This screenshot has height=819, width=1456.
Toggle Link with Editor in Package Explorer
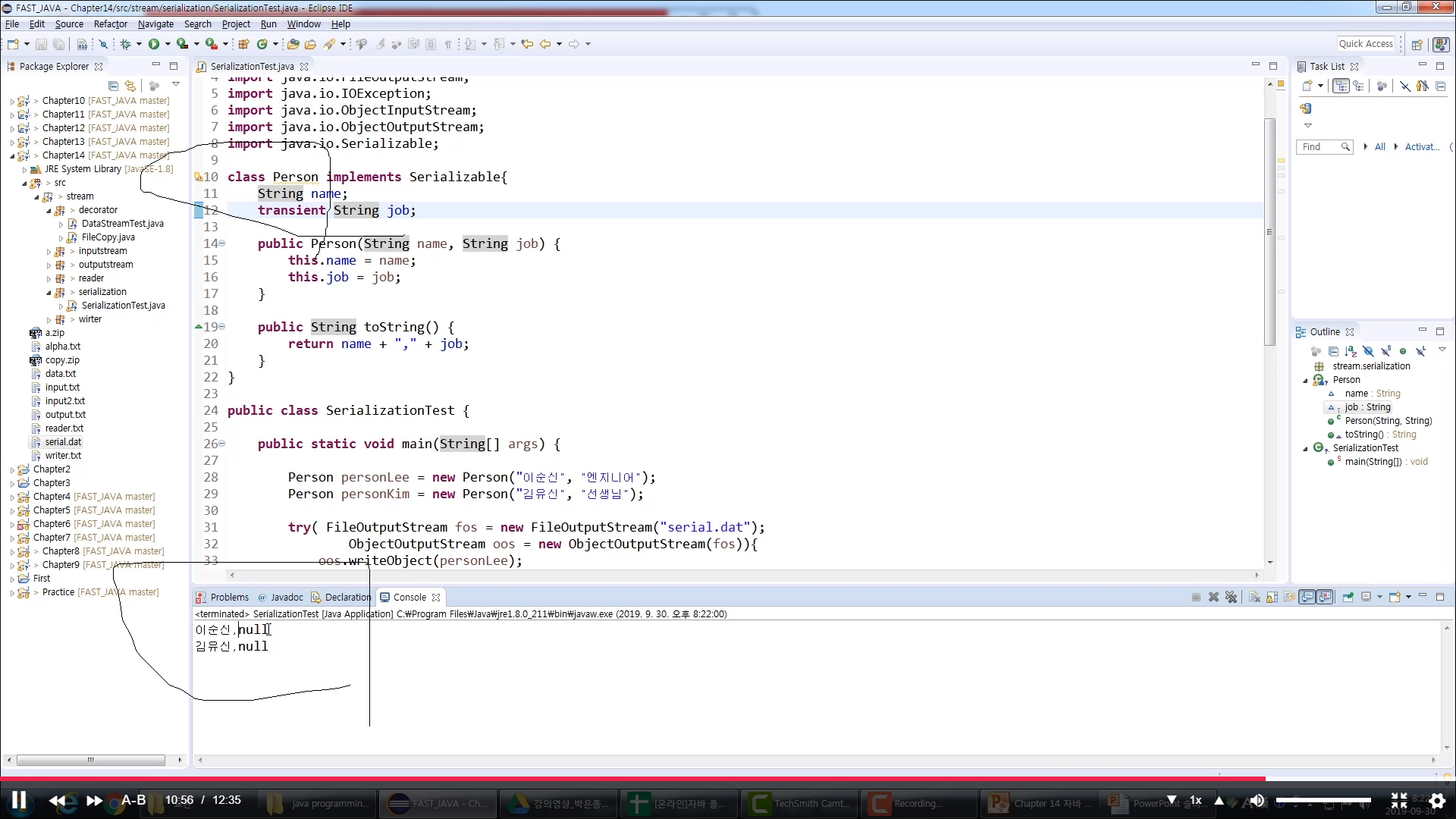point(130,86)
